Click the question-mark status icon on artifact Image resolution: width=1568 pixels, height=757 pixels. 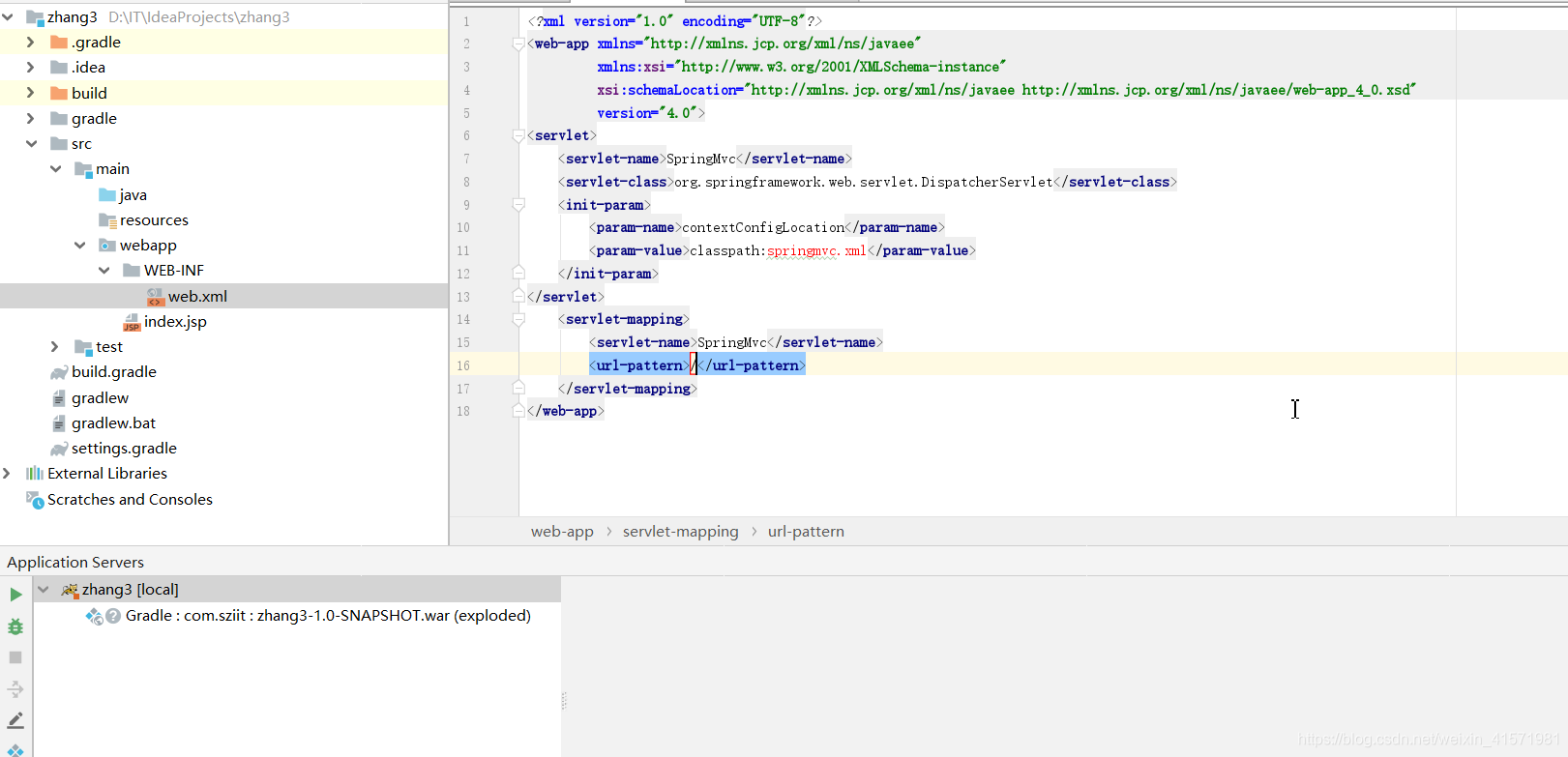113,616
